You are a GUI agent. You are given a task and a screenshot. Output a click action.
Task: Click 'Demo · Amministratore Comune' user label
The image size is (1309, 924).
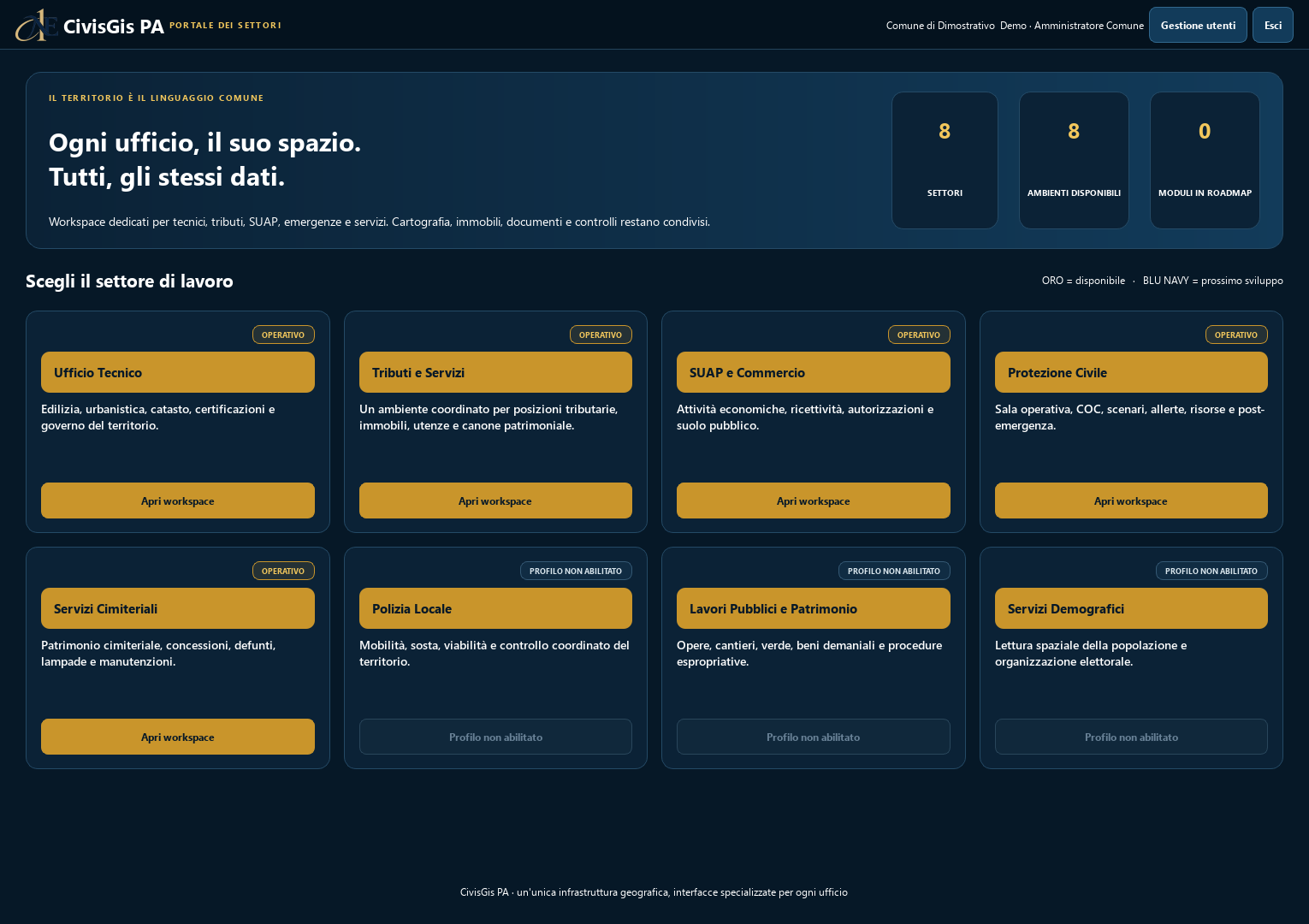pos(1072,26)
